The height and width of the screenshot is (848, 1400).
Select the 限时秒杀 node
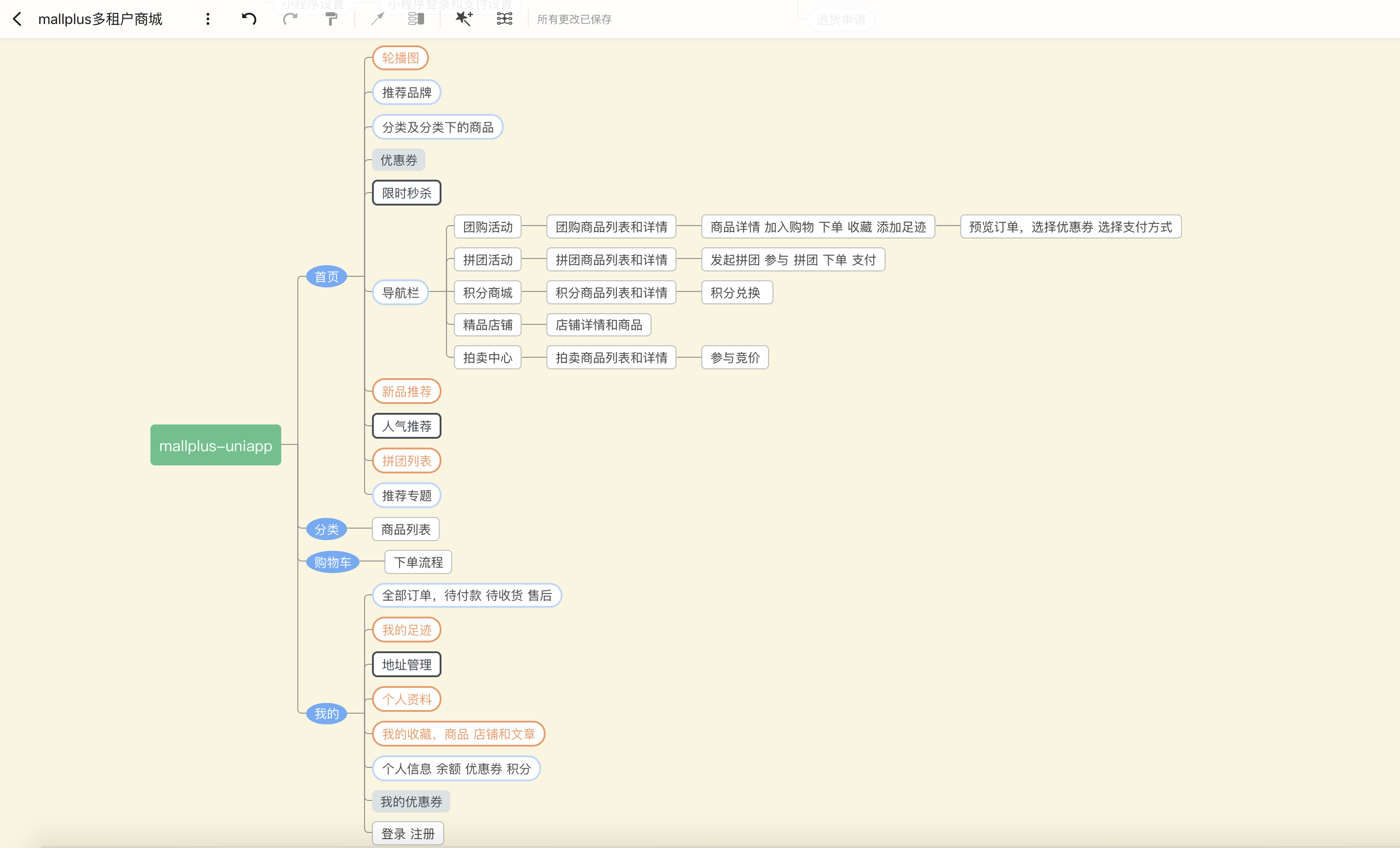tap(406, 193)
